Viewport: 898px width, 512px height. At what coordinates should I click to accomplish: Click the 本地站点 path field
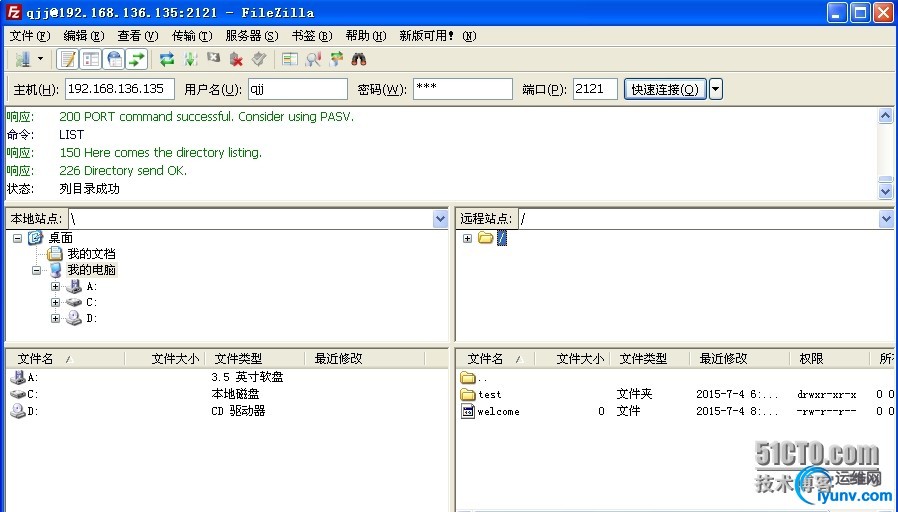click(x=251, y=219)
